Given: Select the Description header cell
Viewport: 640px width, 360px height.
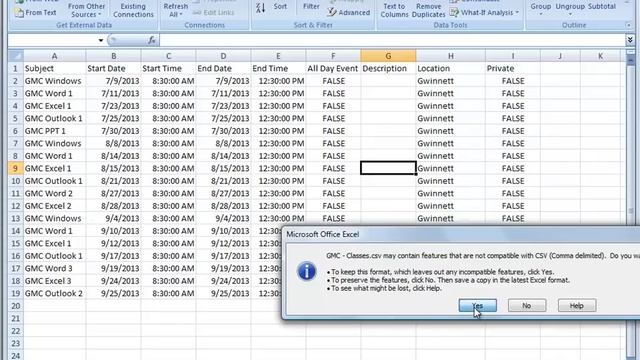Looking at the screenshot, I should 388,68.
